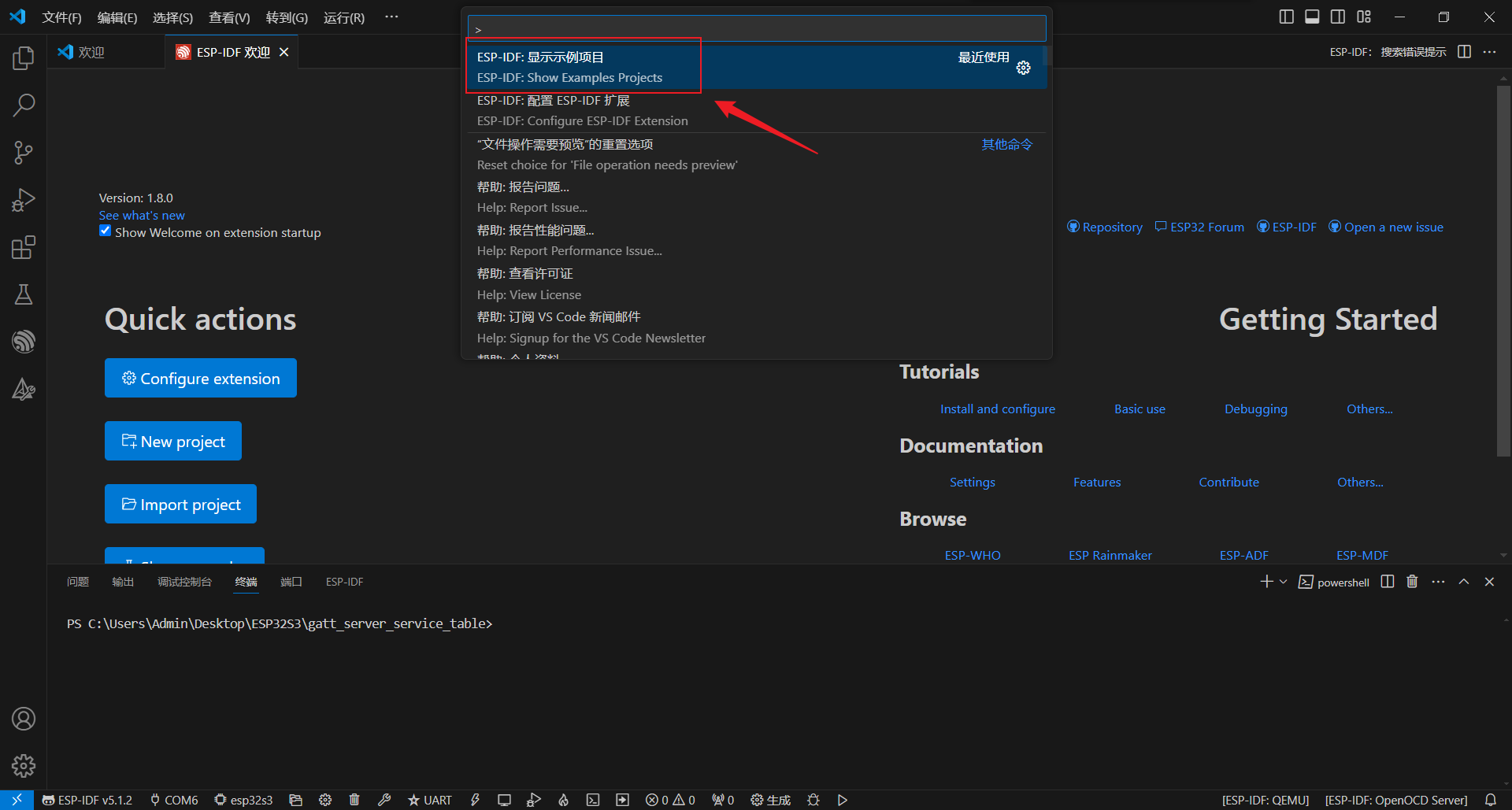1512x810 pixels.
Task: Switch to the 输出 panel tab
Action: (123, 582)
